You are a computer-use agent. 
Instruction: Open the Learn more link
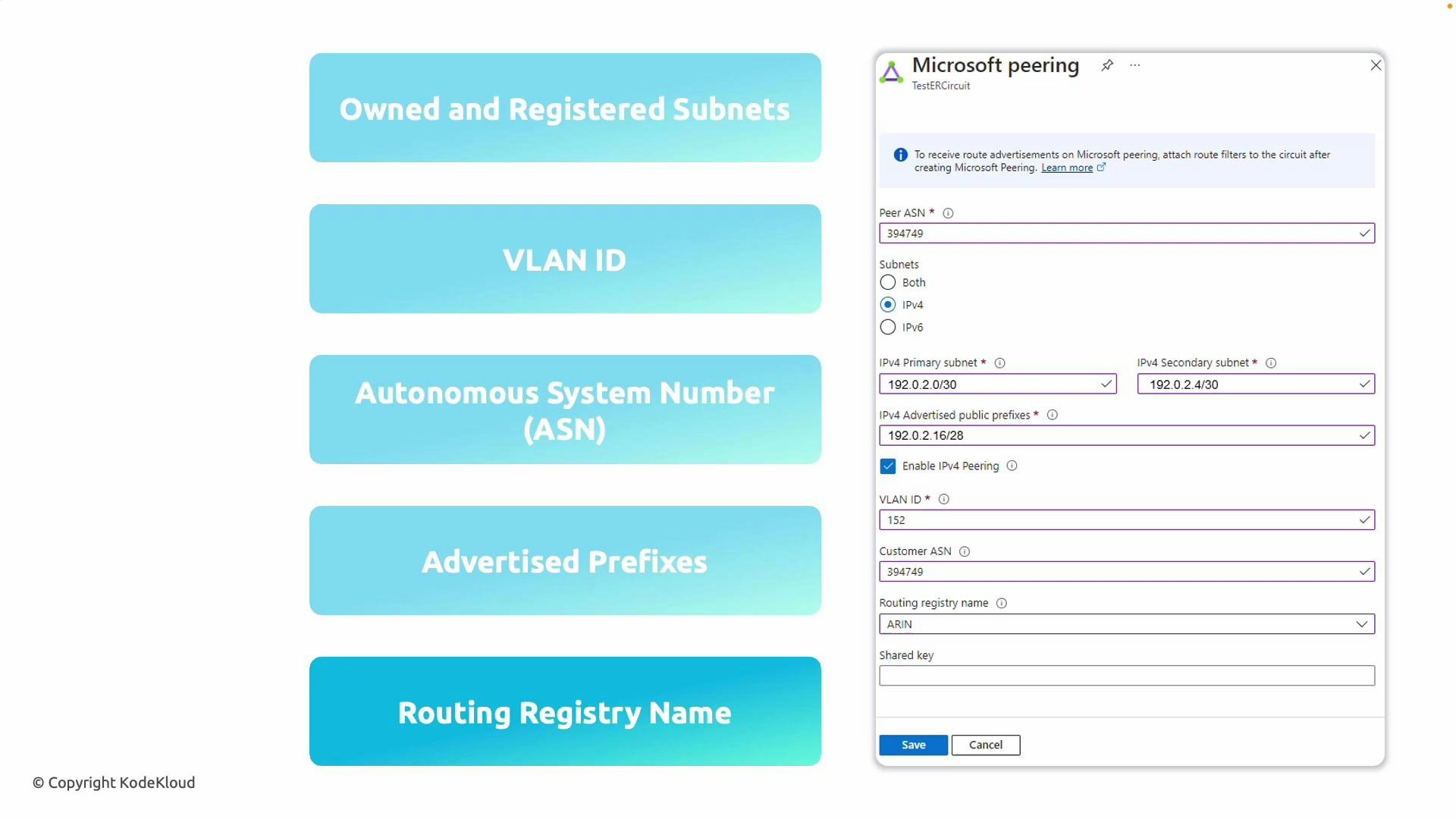[1067, 168]
